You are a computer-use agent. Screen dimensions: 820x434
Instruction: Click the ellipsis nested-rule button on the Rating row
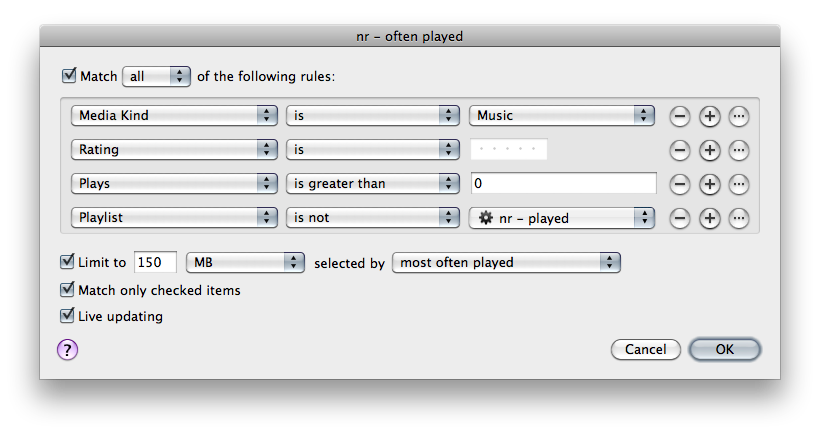[738, 150]
